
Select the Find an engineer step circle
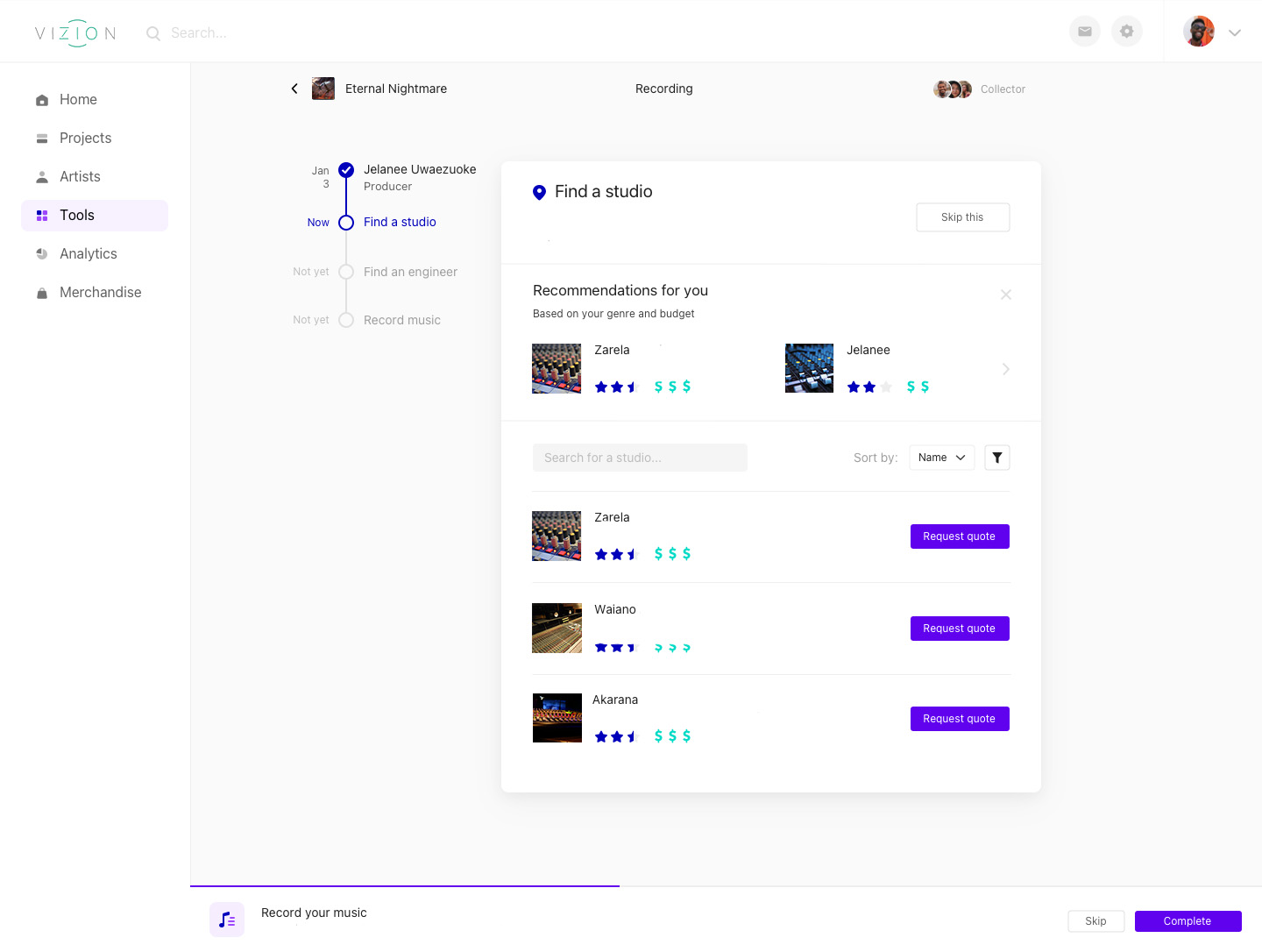point(346,272)
